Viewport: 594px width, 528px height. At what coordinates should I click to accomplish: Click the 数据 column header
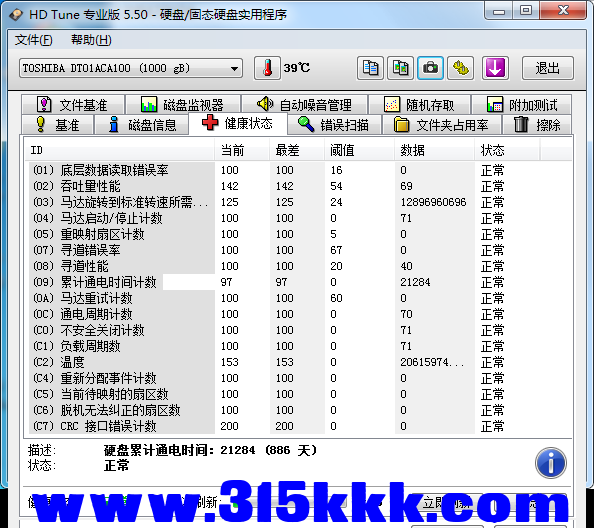[x=435, y=150]
